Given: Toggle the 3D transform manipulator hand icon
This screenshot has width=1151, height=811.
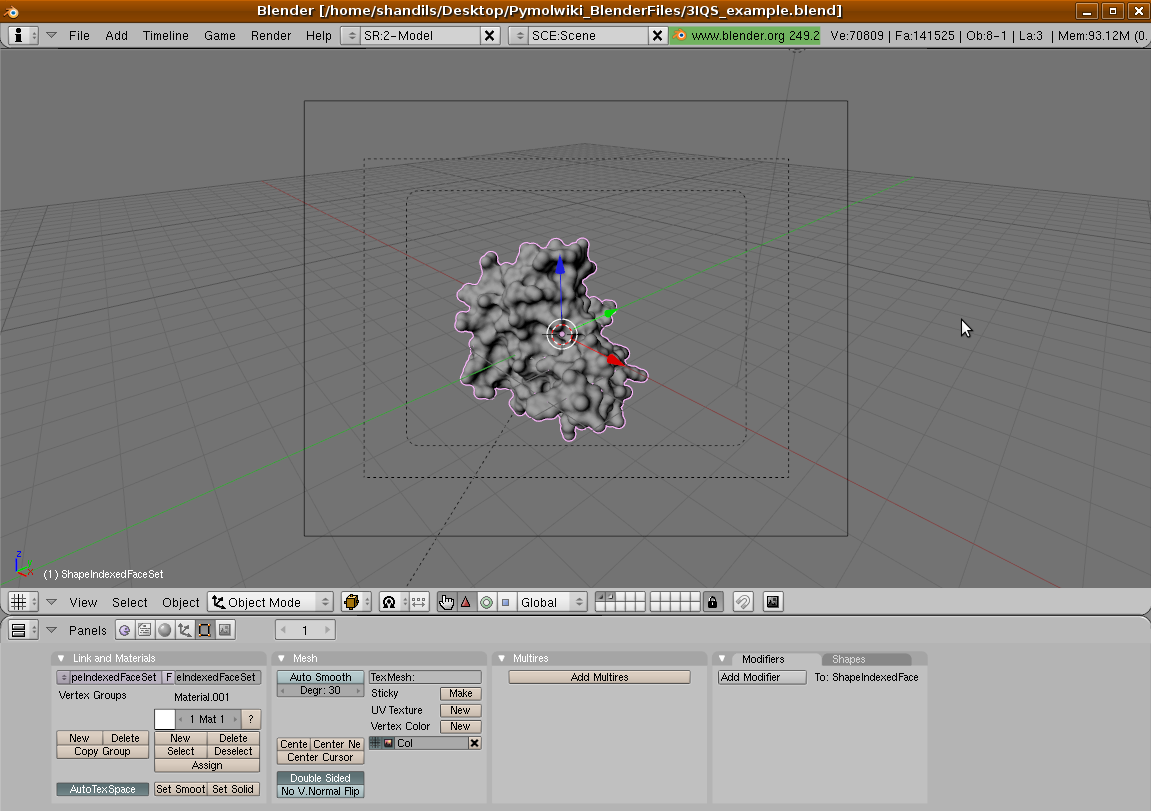Looking at the screenshot, I should [446, 602].
